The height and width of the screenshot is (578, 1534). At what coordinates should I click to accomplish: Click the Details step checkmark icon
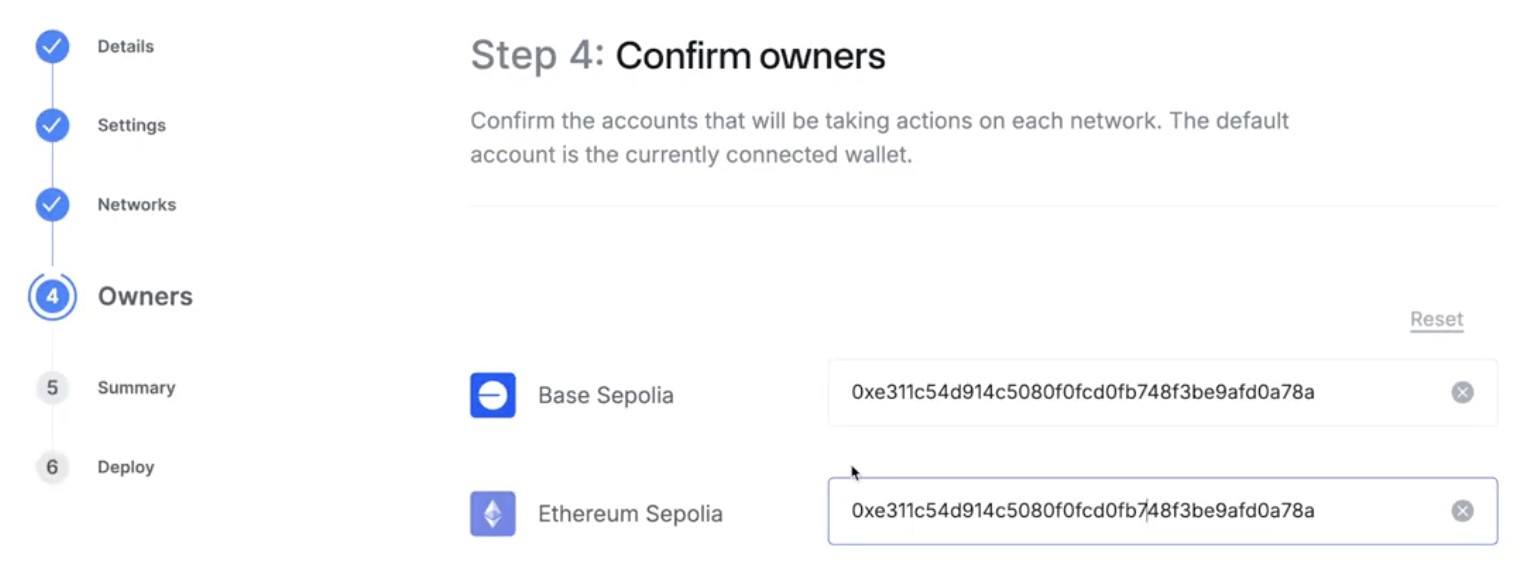coord(52,46)
